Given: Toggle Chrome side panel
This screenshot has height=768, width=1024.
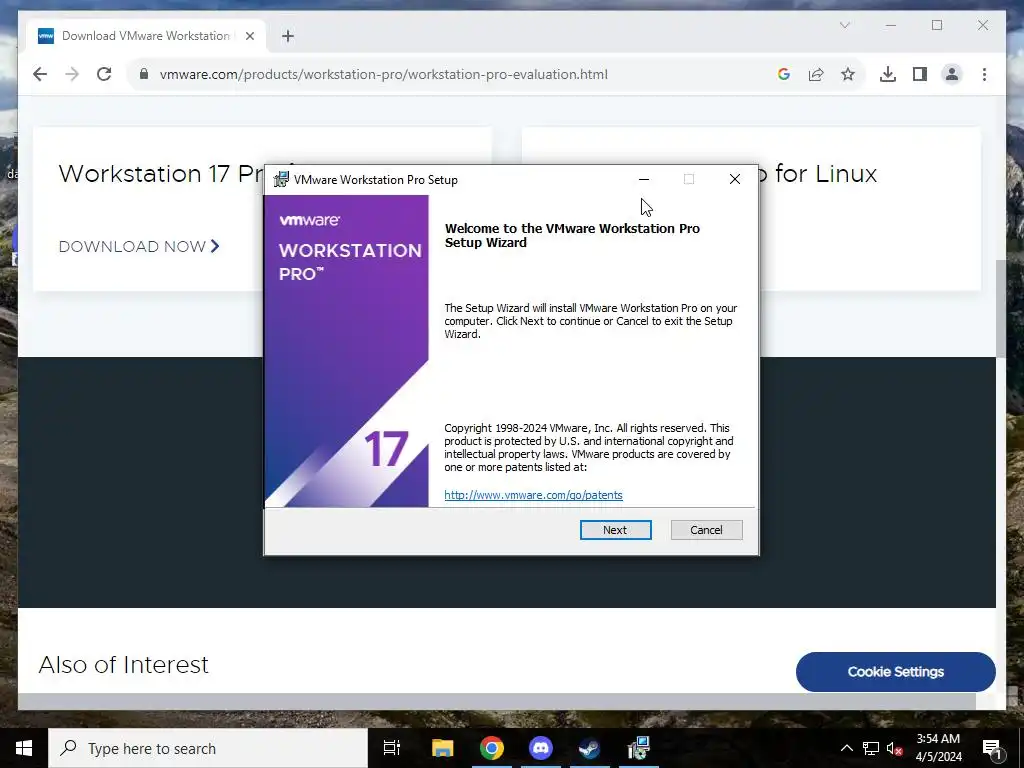Looking at the screenshot, I should point(920,74).
